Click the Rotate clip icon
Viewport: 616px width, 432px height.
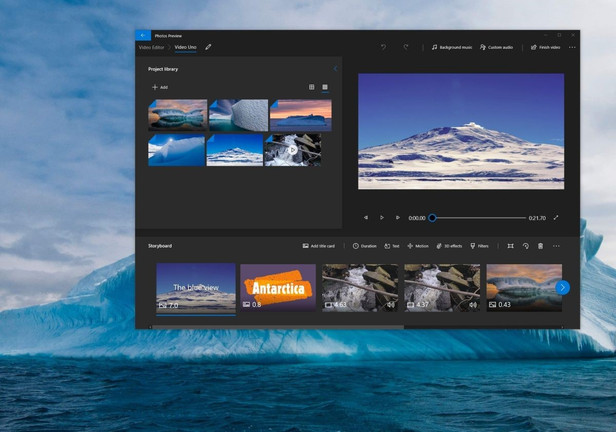click(526, 245)
